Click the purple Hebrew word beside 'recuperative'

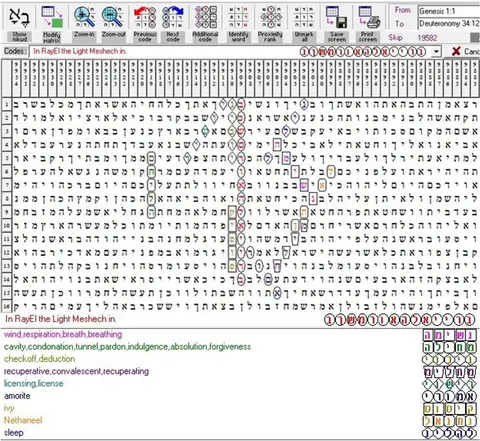click(450, 372)
